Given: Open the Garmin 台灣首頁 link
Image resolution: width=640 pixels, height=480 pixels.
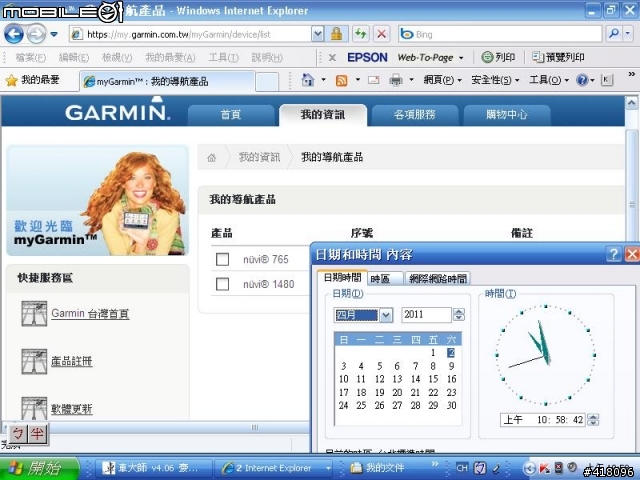Looking at the screenshot, I should (x=90, y=313).
